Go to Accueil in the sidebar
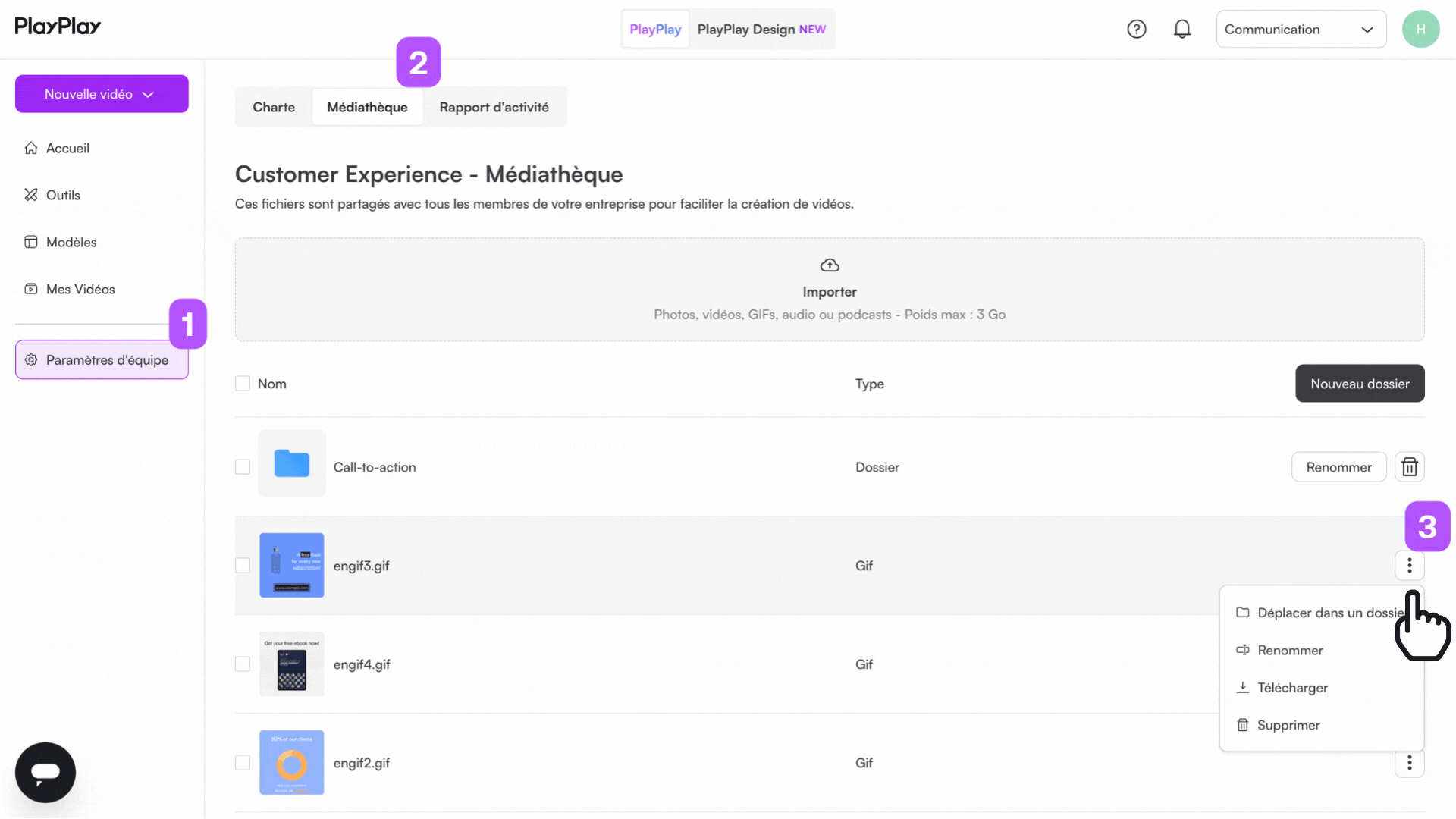Image resolution: width=1456 pixels, height=819 pixels. (x=102, y=148)
